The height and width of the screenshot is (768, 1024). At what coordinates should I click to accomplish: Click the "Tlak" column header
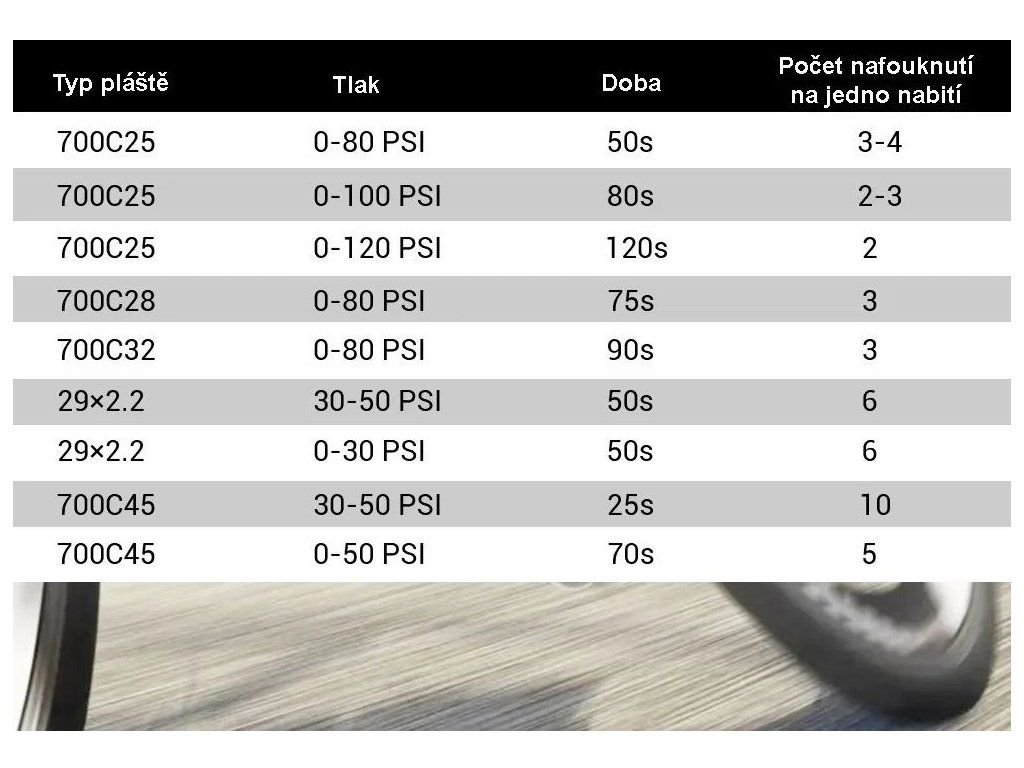pyautogui.click(x=356, y=85)
